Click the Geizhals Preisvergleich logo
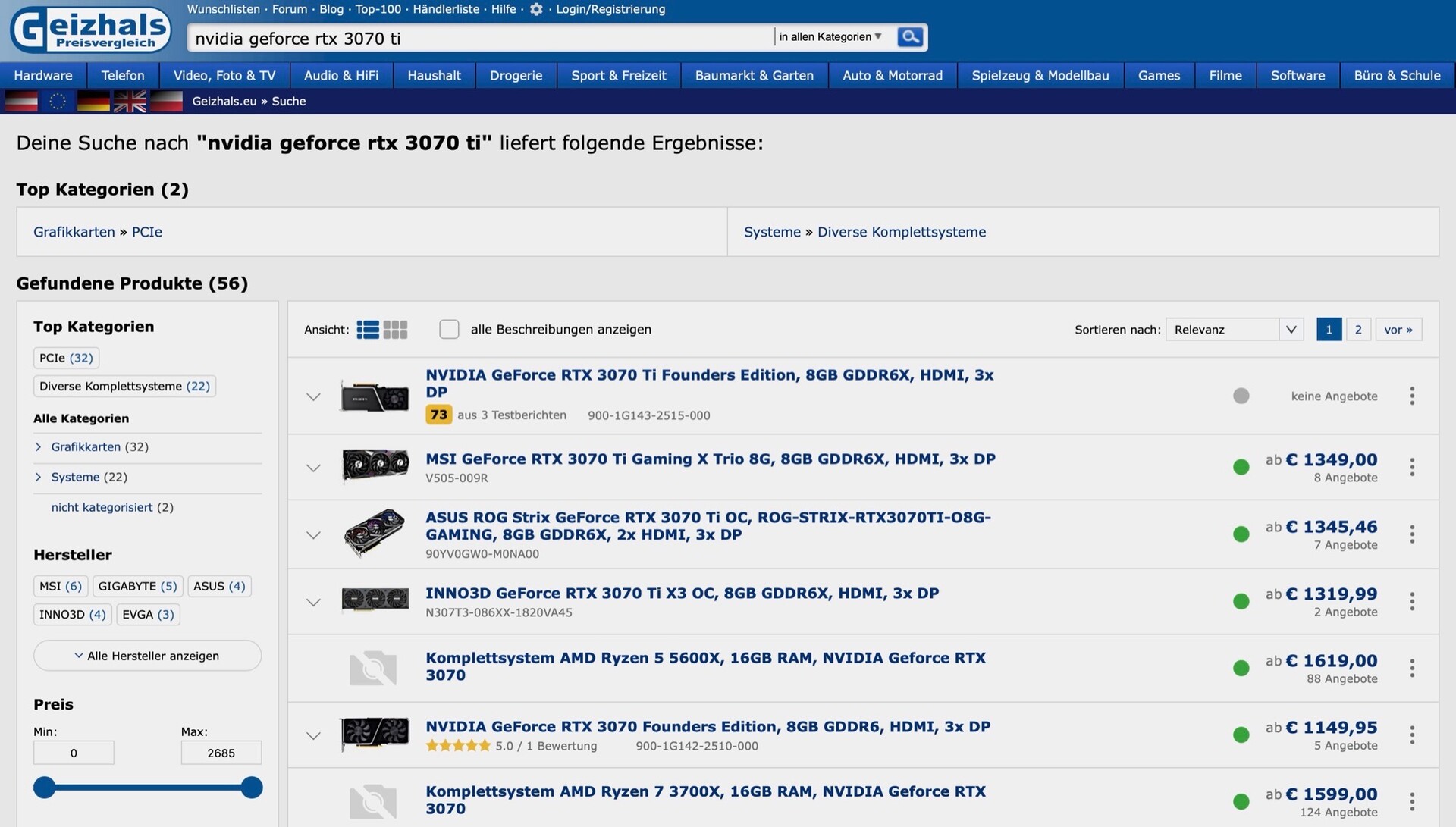1456x827 pixels. coord(90,30)
